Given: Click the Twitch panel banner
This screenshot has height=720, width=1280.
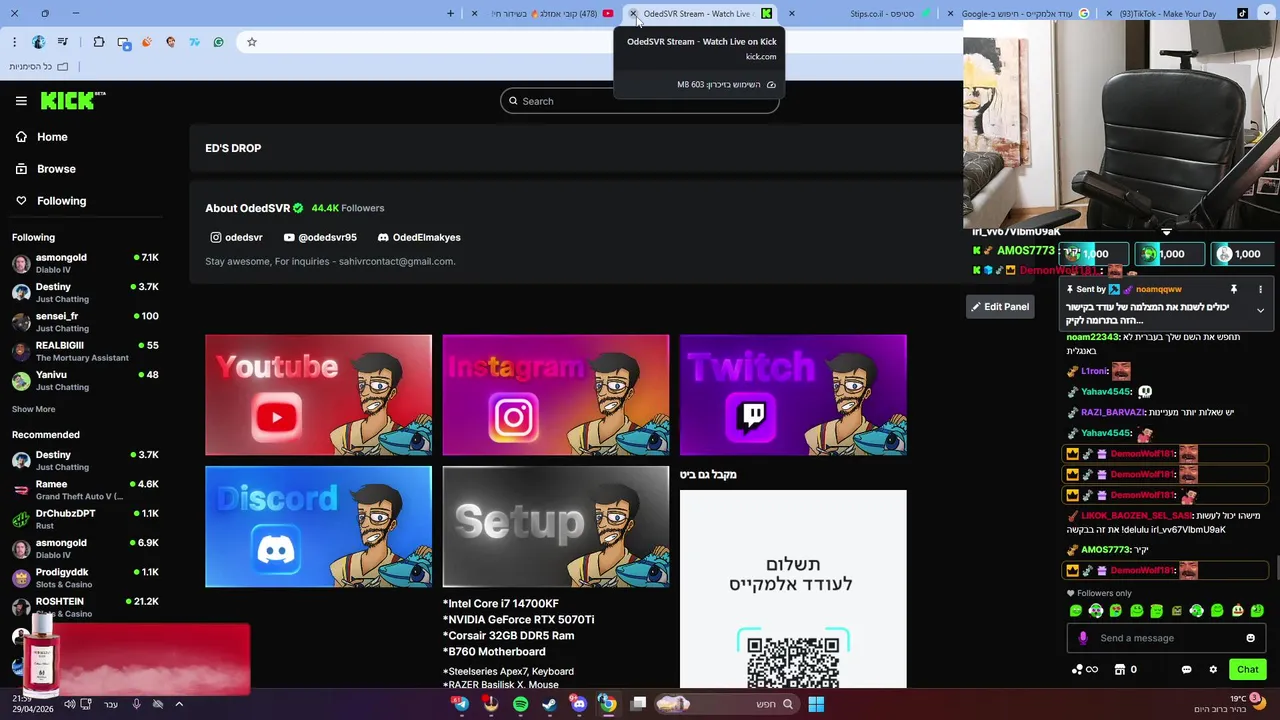Looking at the screenshot, I should pos(793,395).
